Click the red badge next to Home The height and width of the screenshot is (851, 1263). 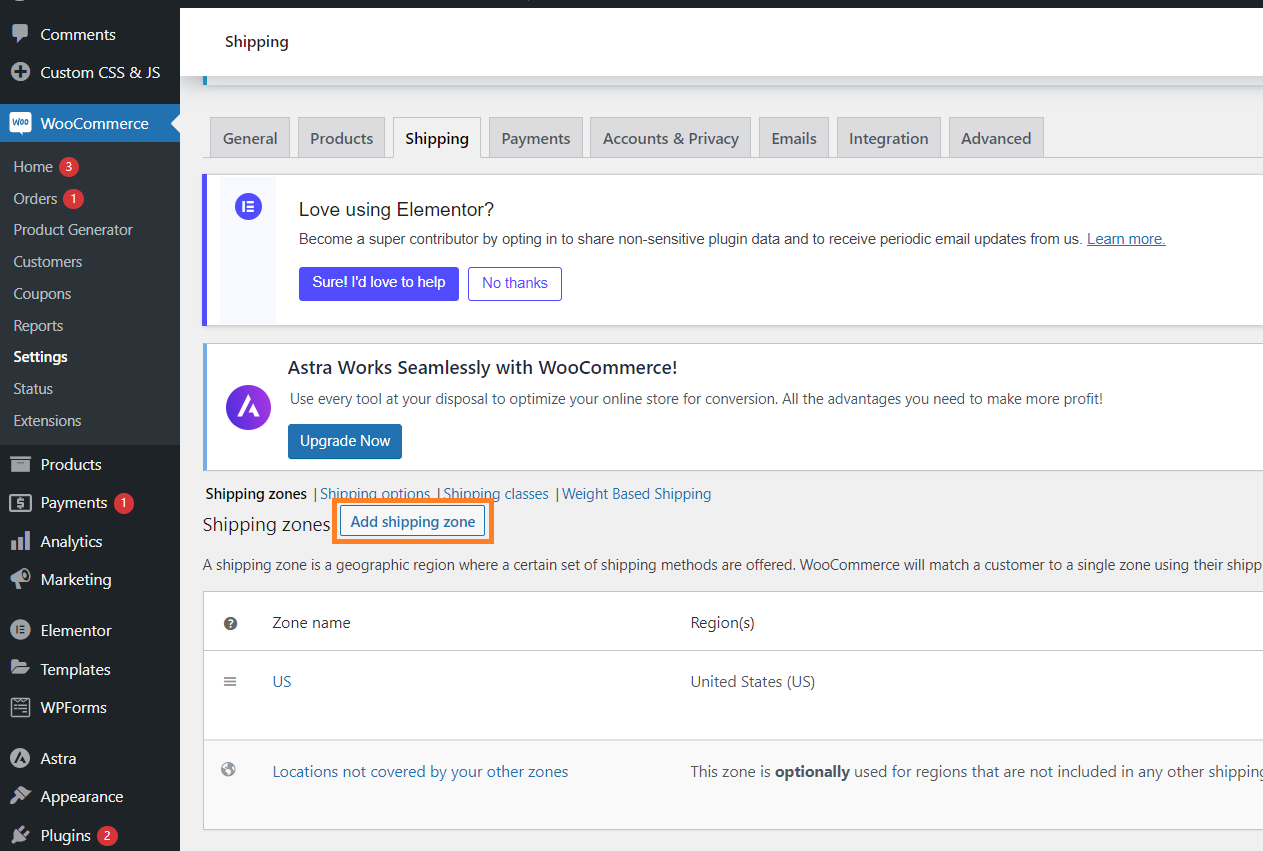pos(68,167)
